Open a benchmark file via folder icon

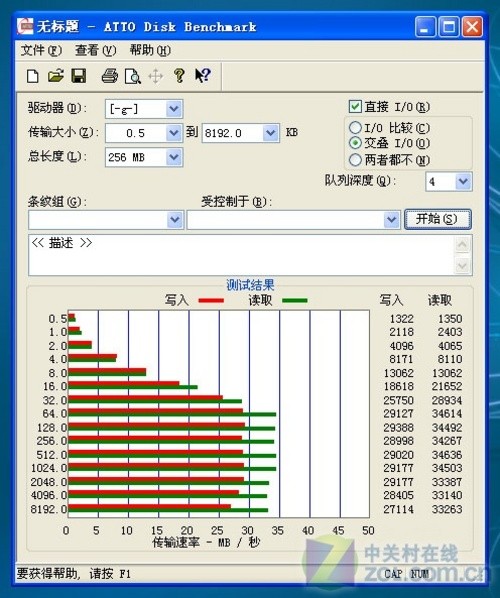[56, 76]
